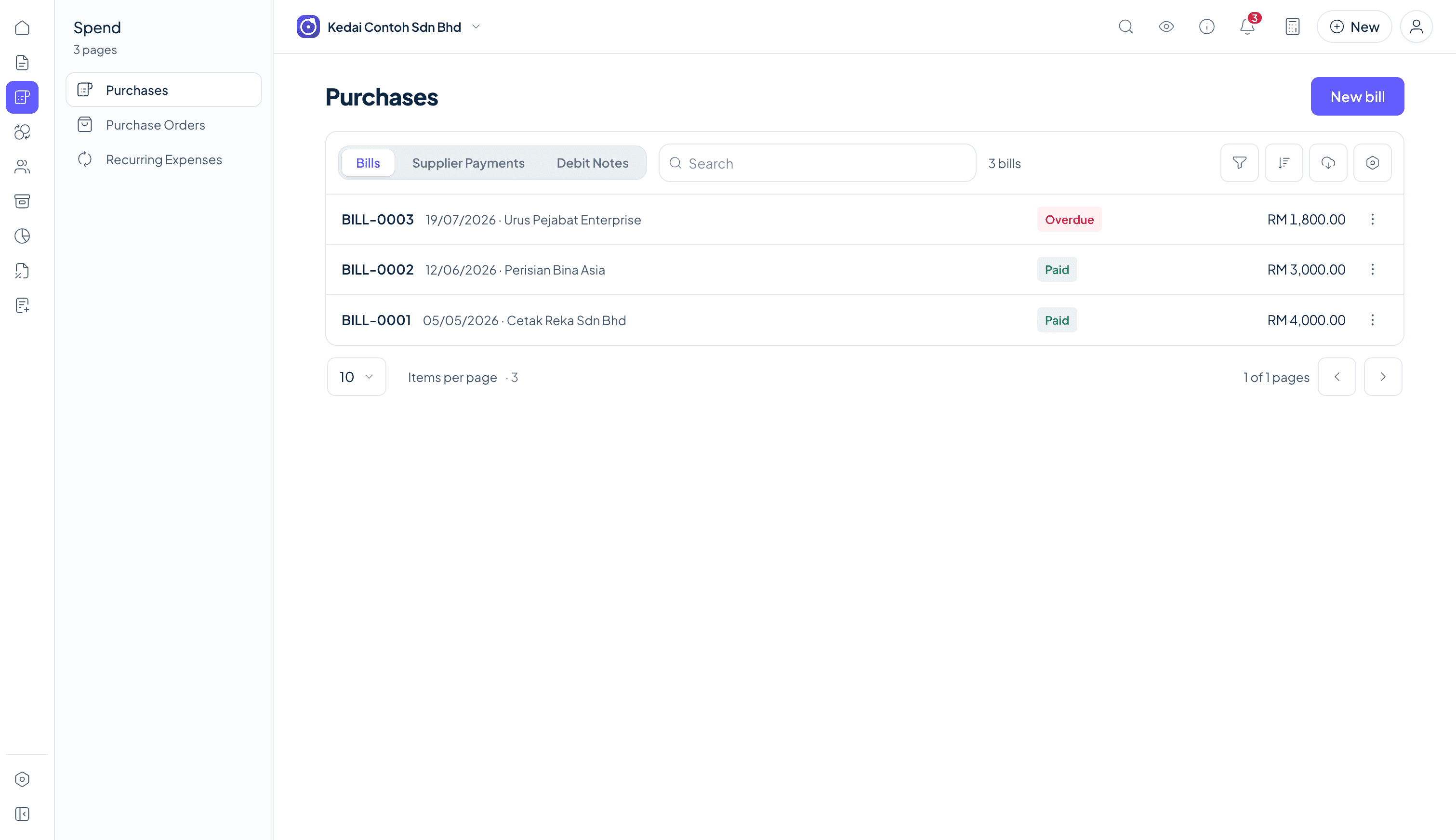This screenshot has width=1456, height=840.
Task: Select the Spend icon in left rail
Action: 22,97
